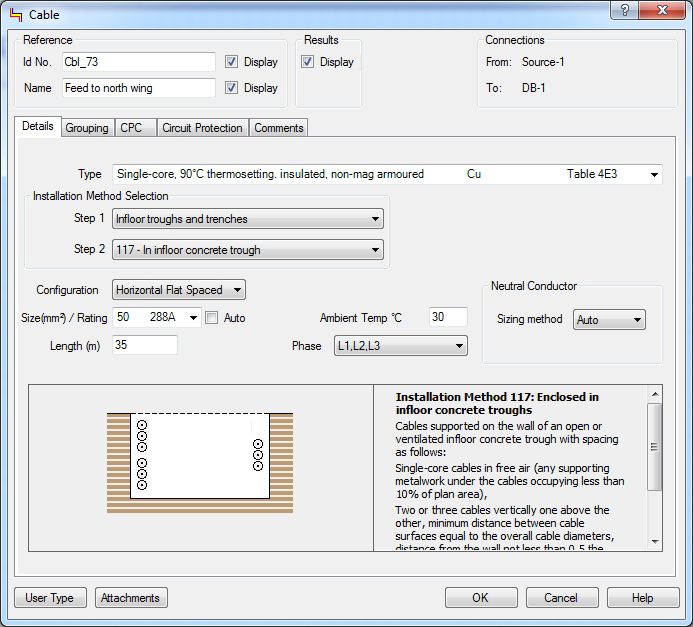
Task: Toggle the Results Display checkbox
Action: click(307, 61)
